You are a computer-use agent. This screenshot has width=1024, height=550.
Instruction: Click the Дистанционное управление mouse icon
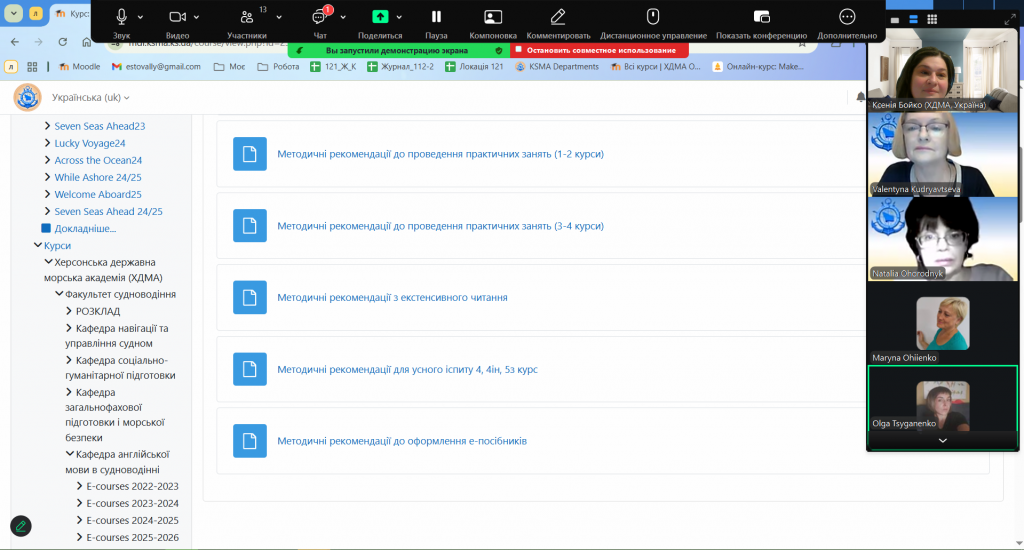[x=653, y=17]
